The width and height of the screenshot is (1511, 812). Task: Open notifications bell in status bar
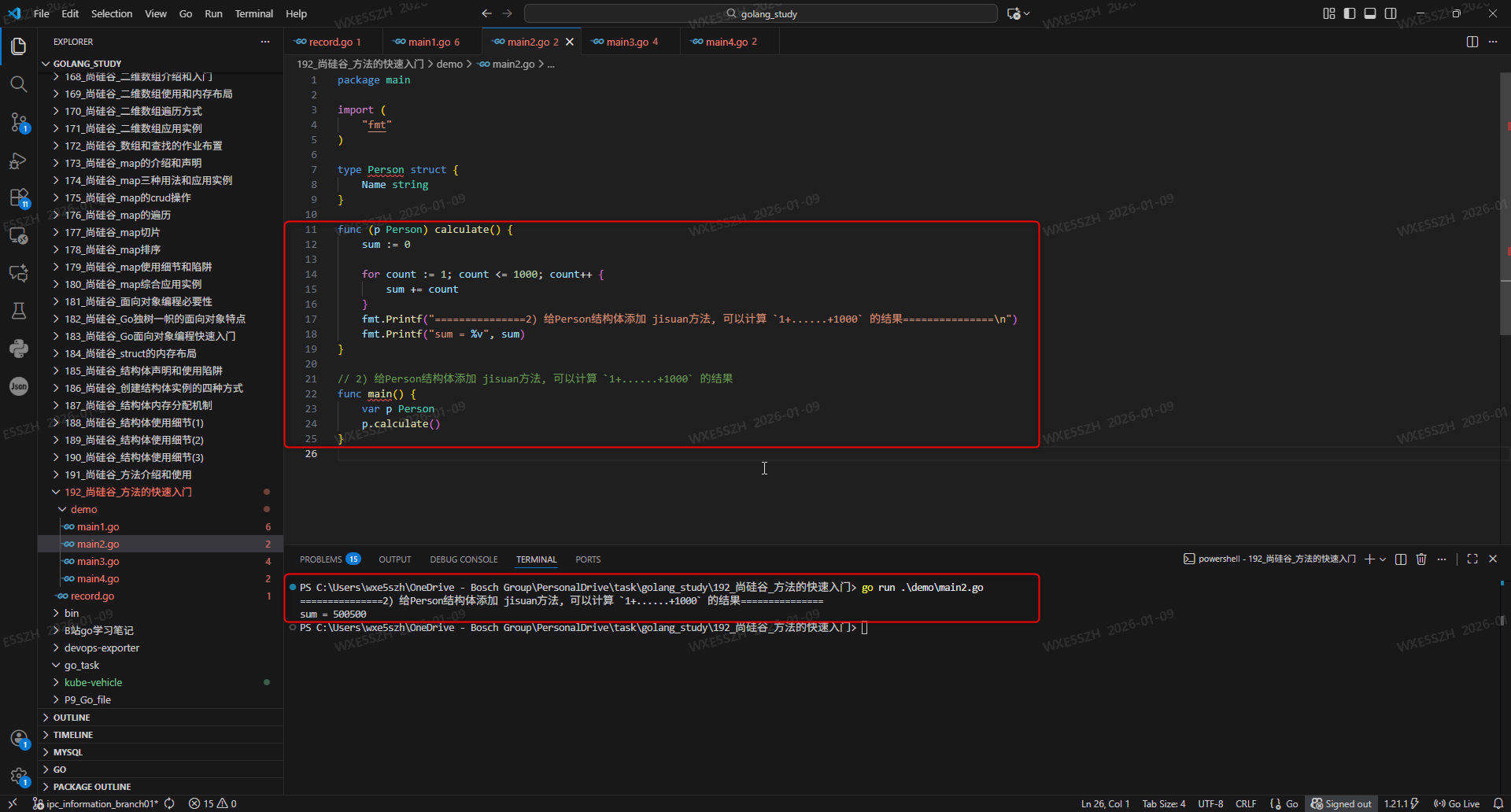pyautogui.click(x=1498, y=803)
